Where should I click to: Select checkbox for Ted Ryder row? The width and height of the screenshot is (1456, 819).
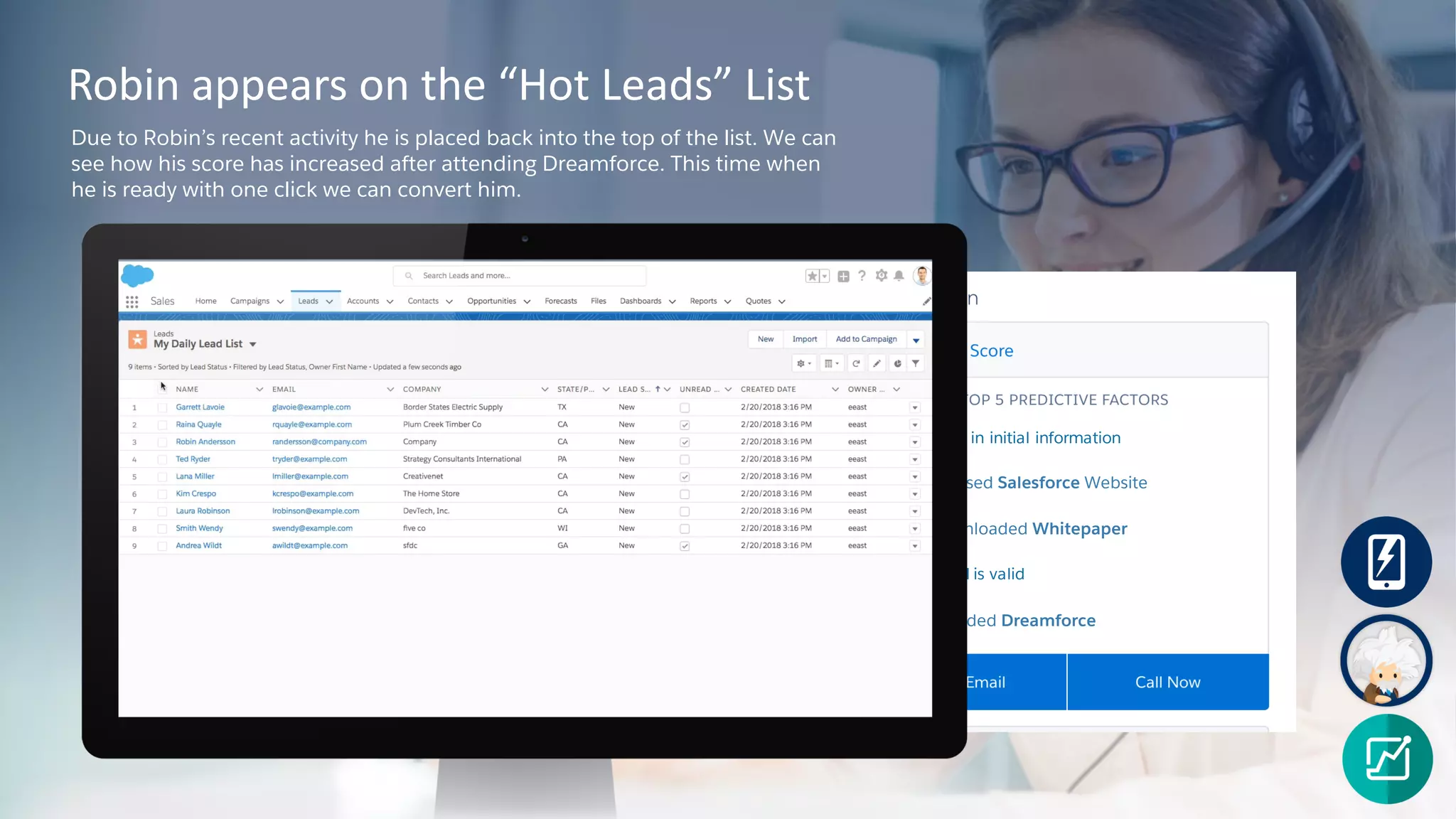(162, 459)
